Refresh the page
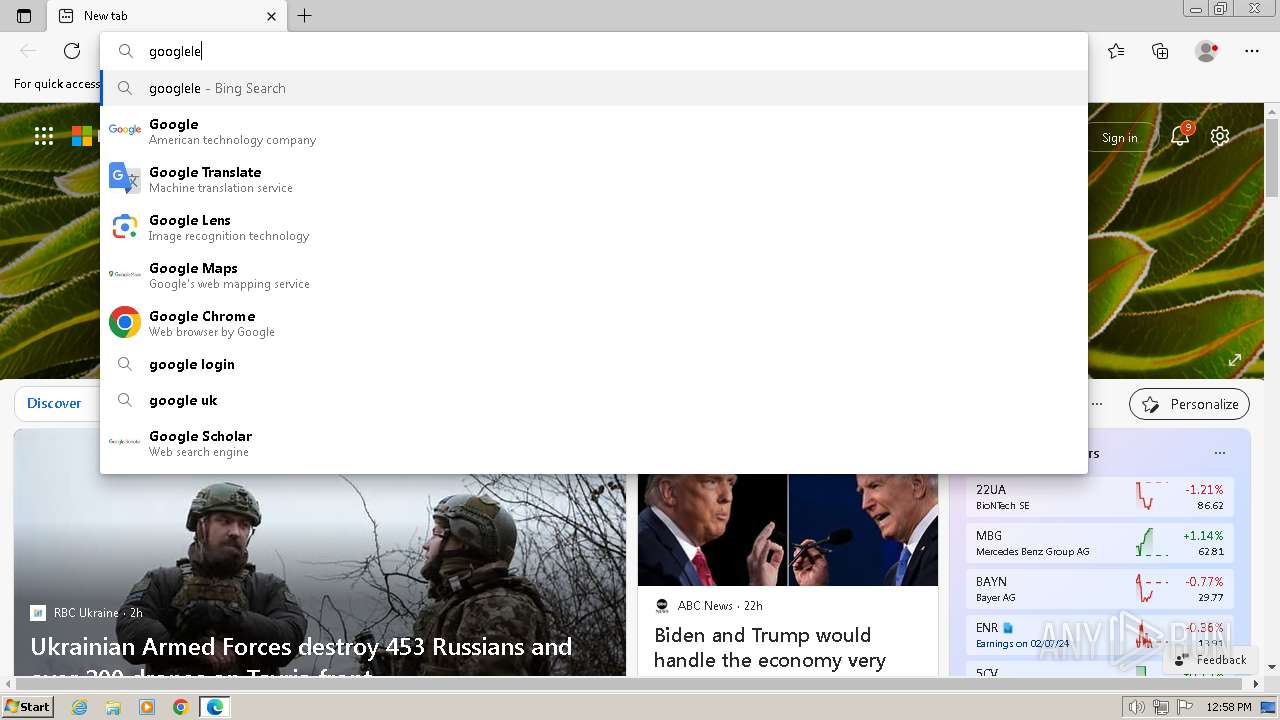Viewport: 1280px width, 720px height. pos(72,51)
